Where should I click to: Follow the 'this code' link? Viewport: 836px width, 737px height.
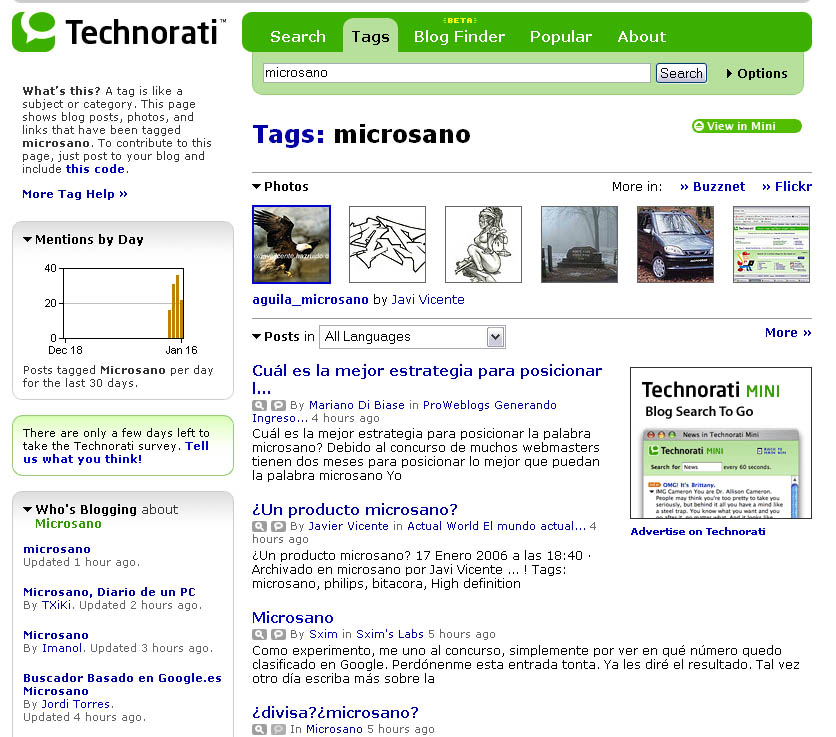point(95,169)
